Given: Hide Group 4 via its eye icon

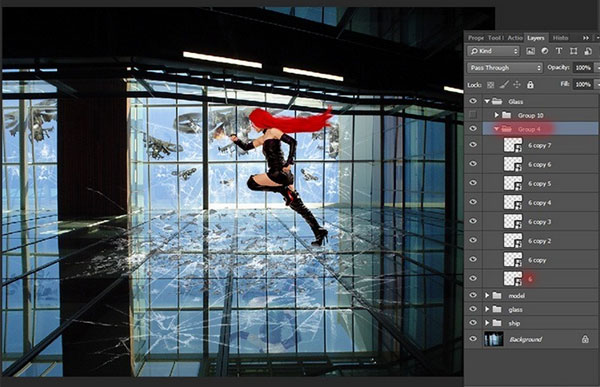Looking at the screenshot, I should point(473,129).
